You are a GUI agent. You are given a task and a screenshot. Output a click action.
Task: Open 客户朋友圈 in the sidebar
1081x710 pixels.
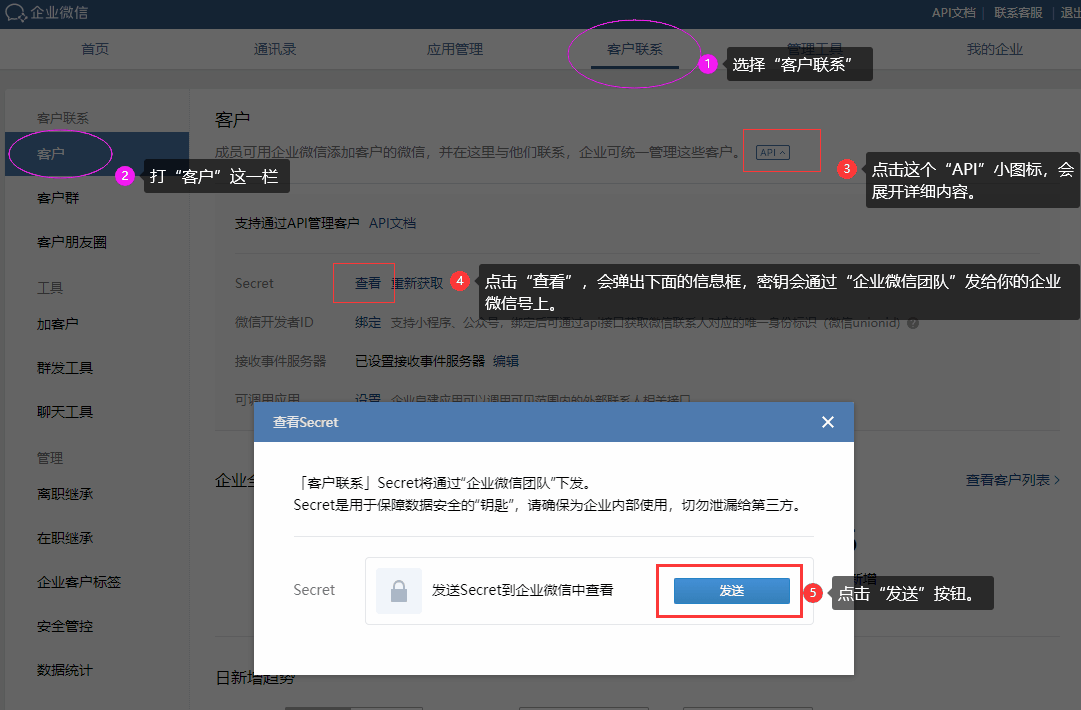(72, 242)
